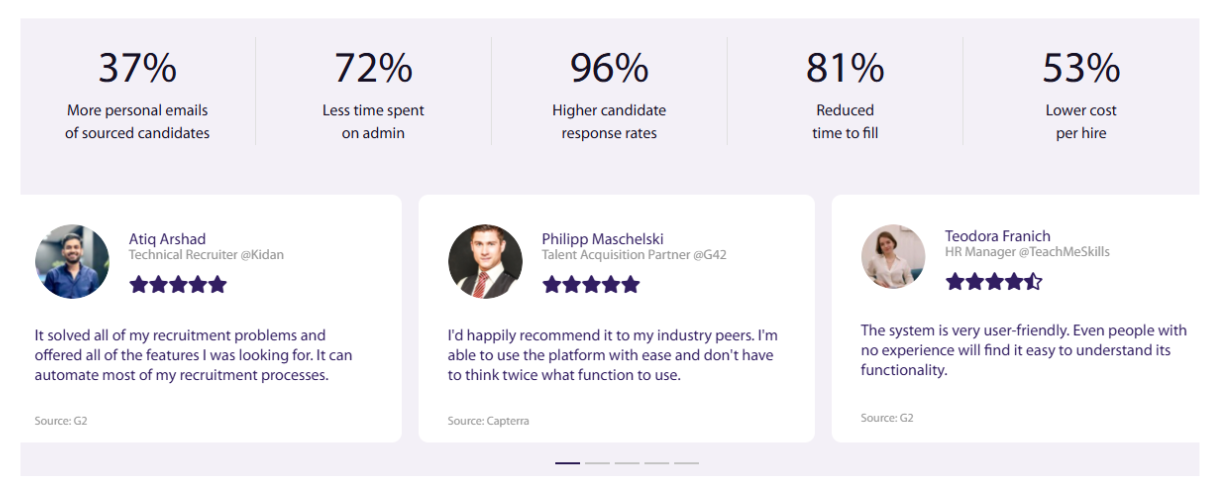Switch to fourth carousel slide indicator

656,463
